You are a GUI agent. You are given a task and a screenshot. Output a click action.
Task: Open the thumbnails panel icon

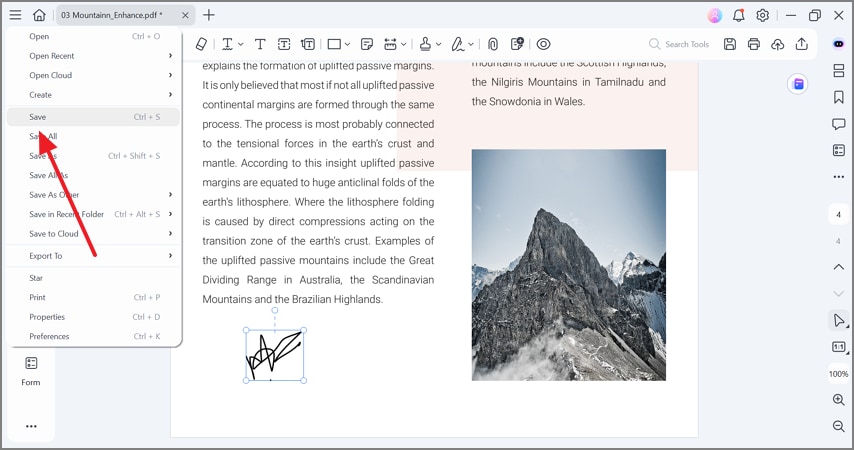(x=839, y=71)
